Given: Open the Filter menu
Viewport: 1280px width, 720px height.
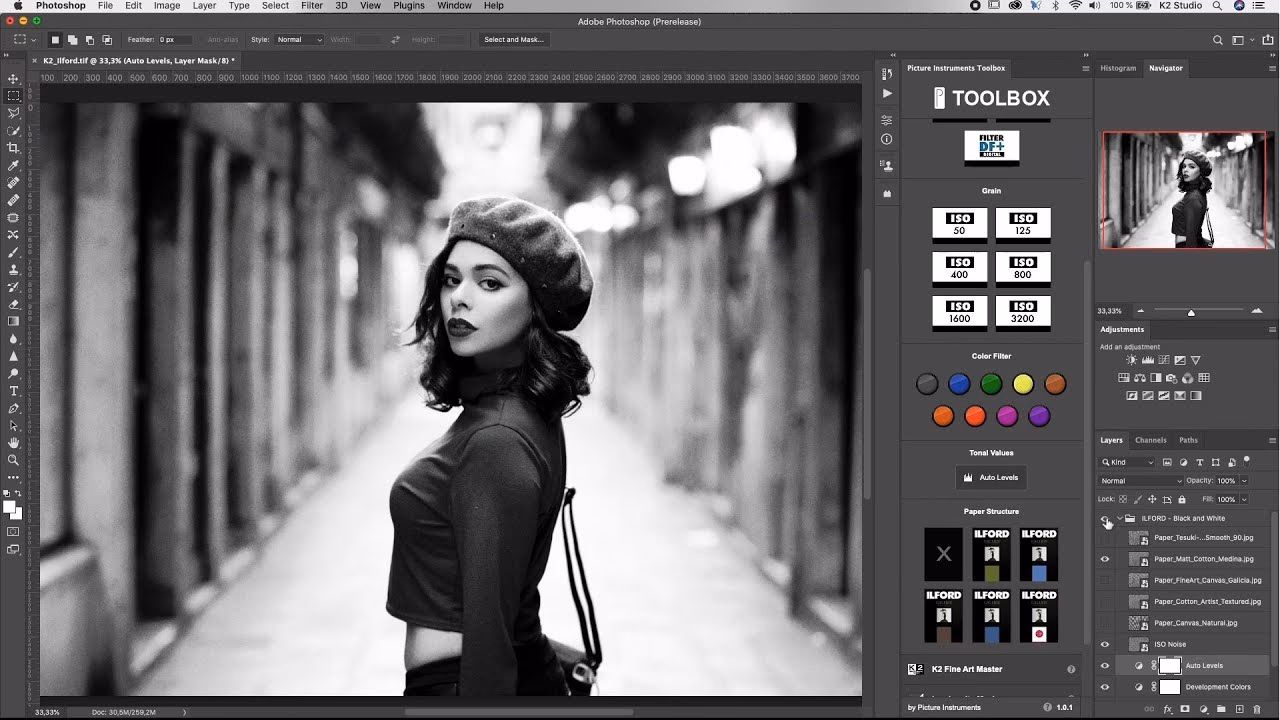Looking at the screenshot, I should pyautogui.click(x=311, y=5).
